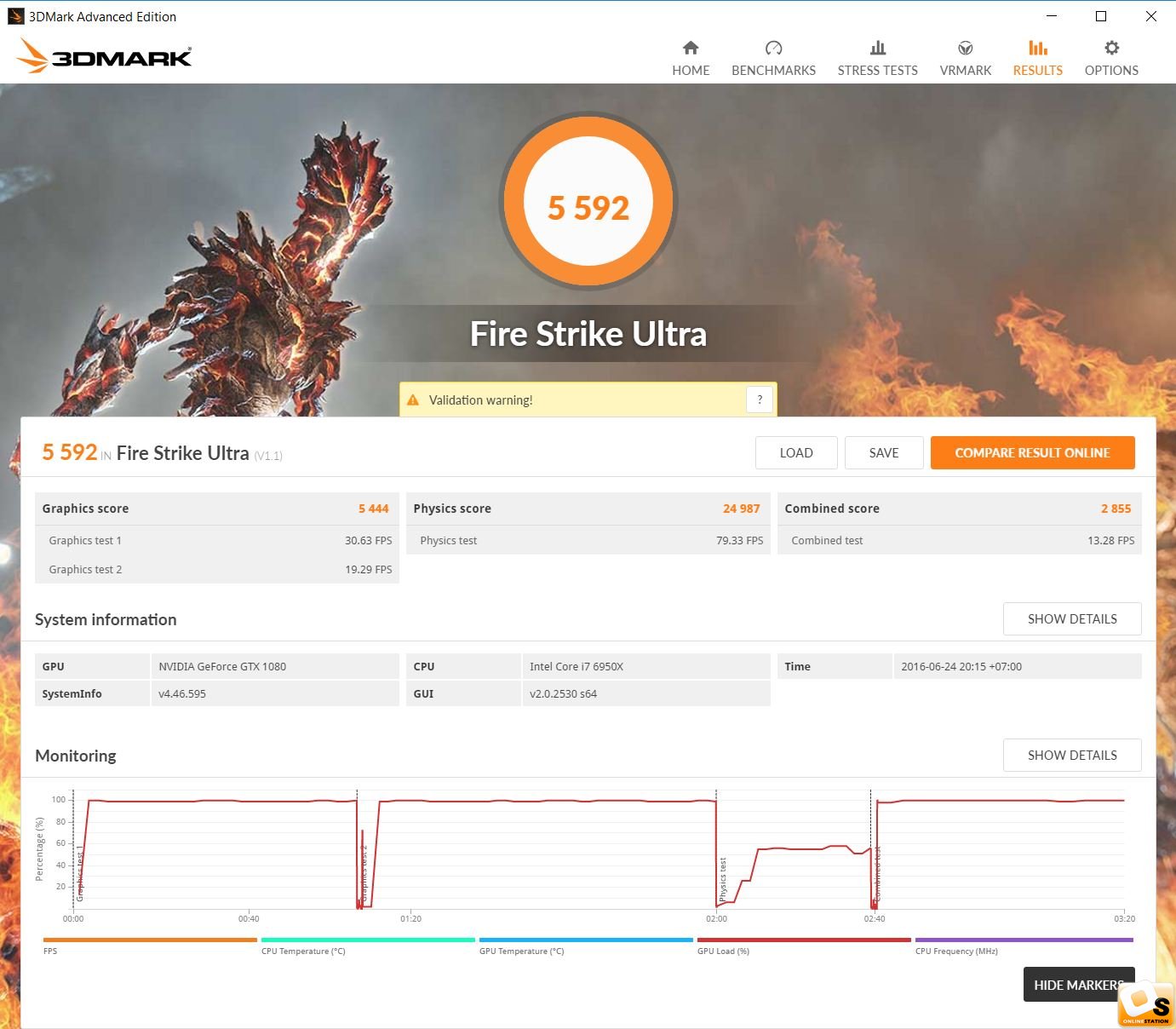Open OPTIONS label

coord(1111,71)
